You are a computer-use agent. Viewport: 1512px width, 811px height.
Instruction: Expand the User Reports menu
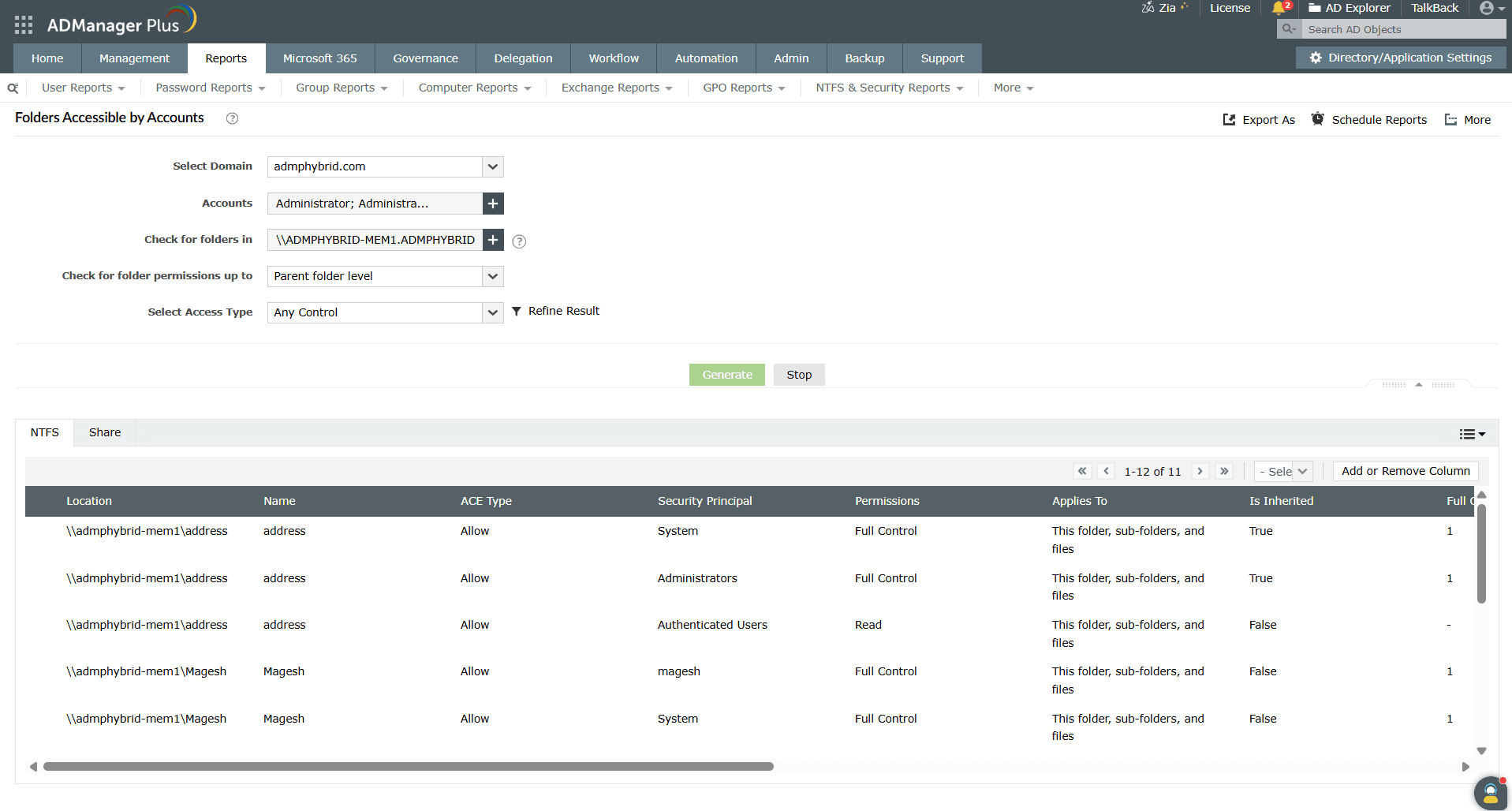click(x=83, y=88)
